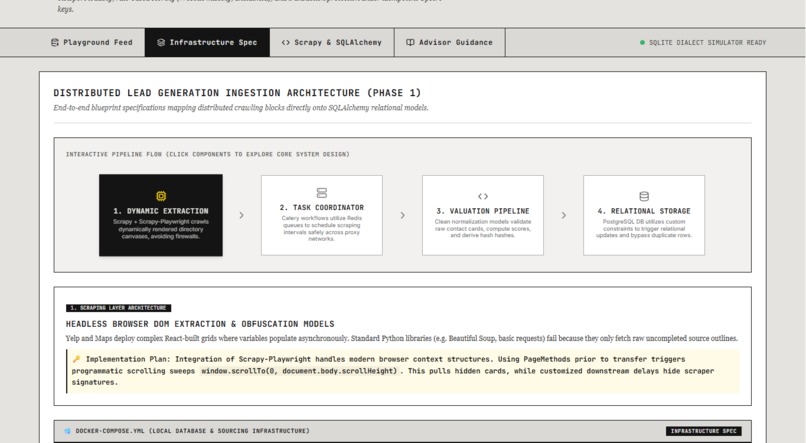Click the Distributed Lead Generation Ingestion Architecture heading

tap(237, 93)
